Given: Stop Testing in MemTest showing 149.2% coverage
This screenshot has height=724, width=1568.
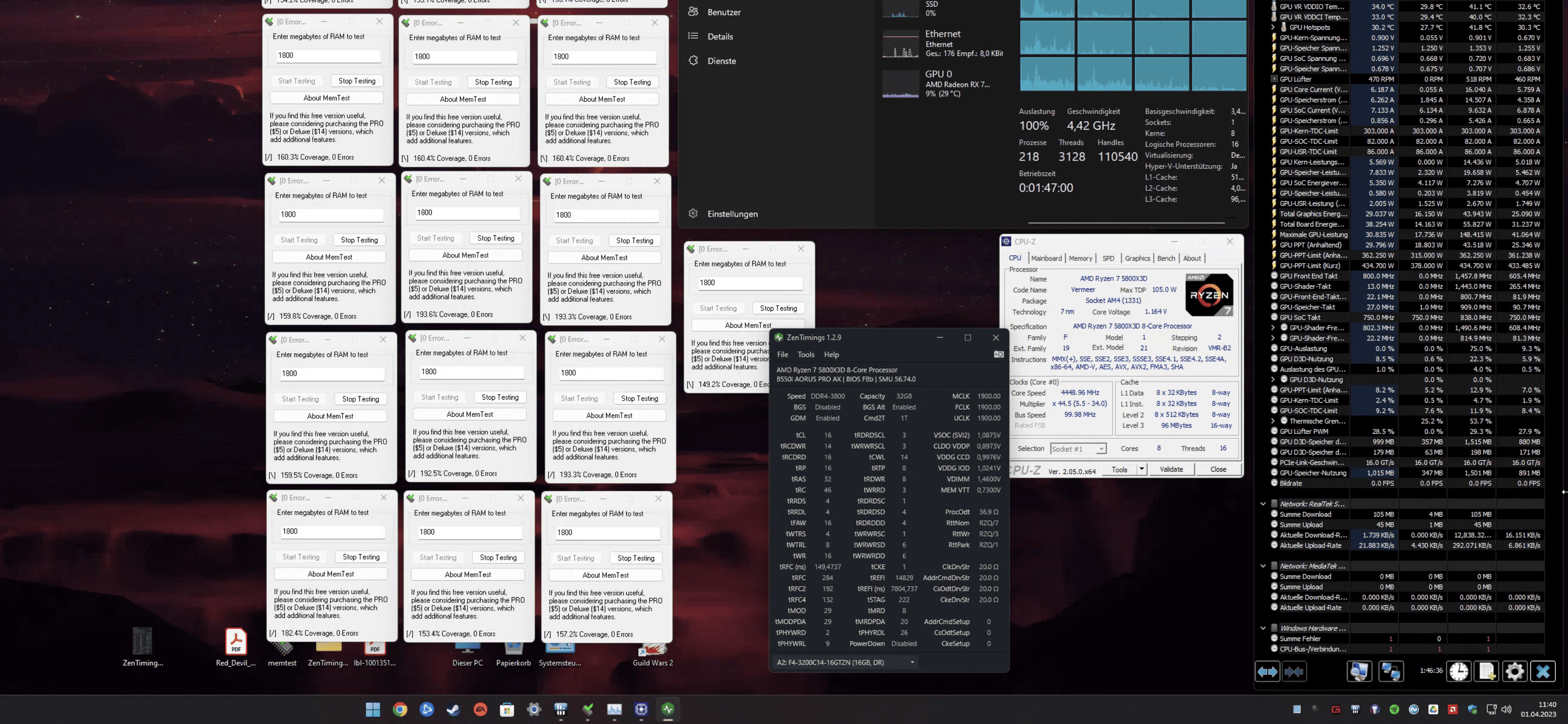Looking at the screenshot, I should pyautogui.click(x=778, y=308).
